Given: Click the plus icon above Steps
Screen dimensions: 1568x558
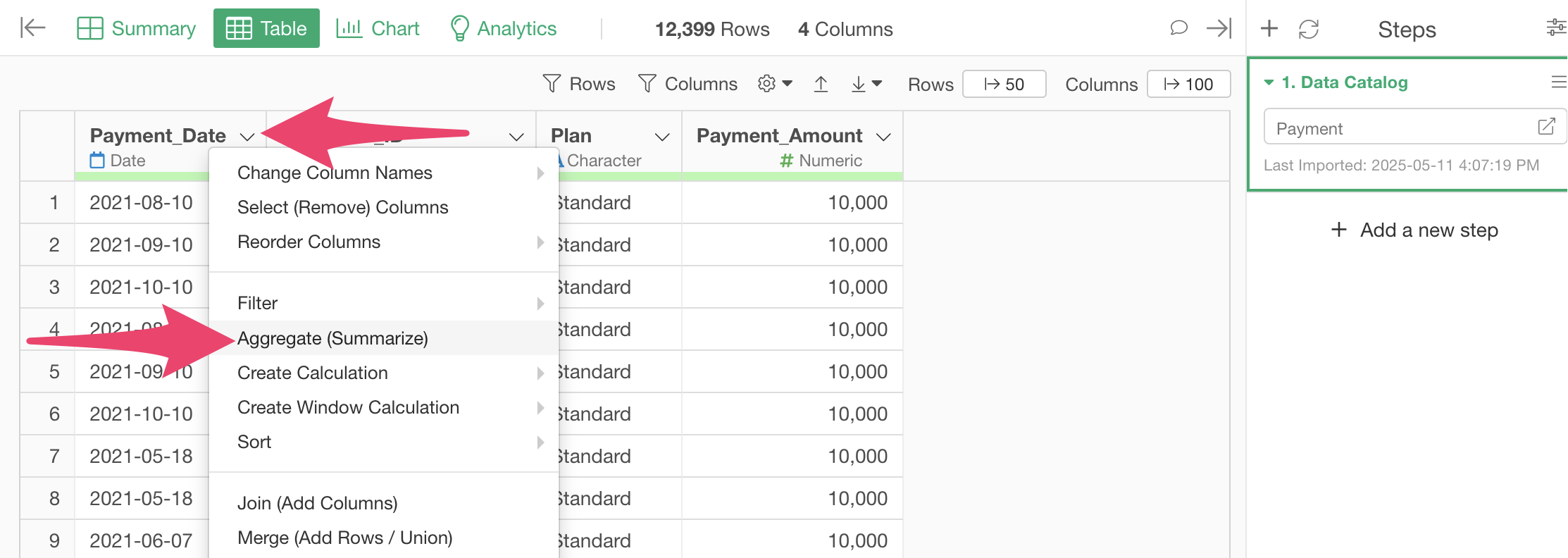Looking at the screenshot, I should tap(1269, 28).
